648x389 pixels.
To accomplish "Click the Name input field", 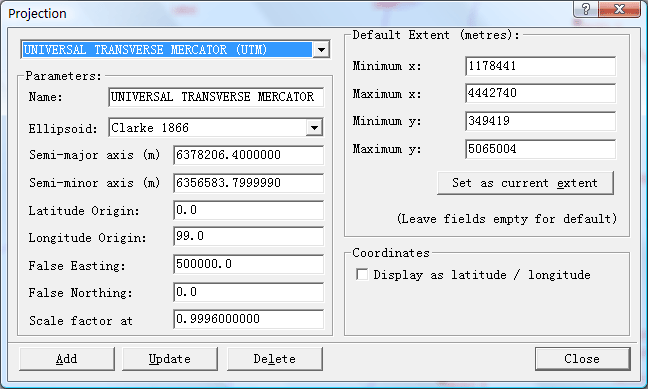I will (x=216, y=97).
